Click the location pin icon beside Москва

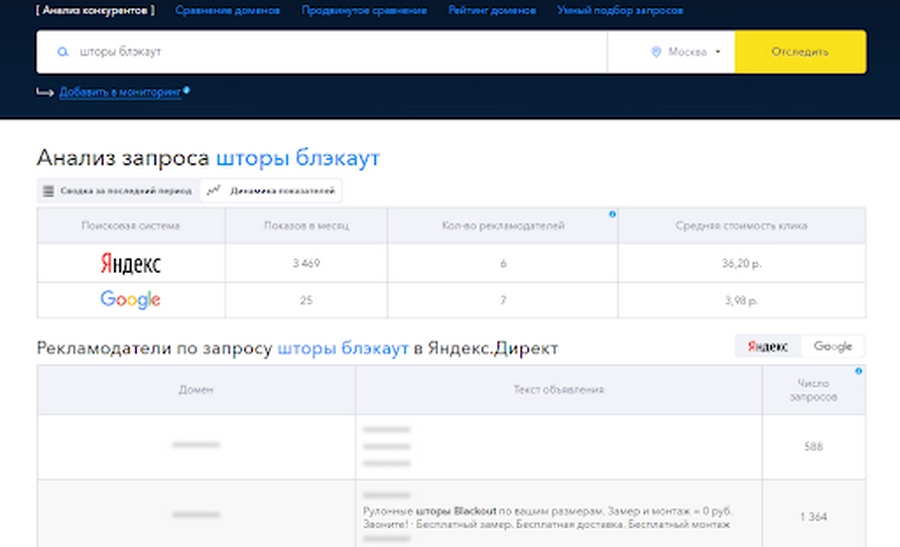pos(656,52)
